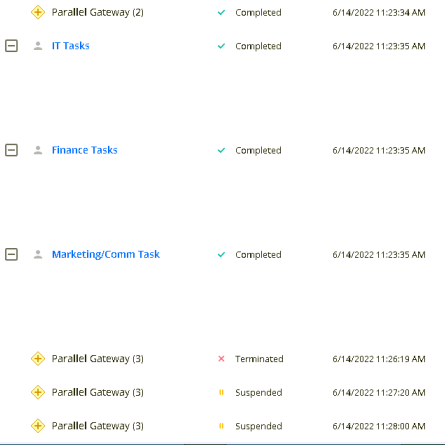Click the gateway icon on the Terminated row
445x445 pixels.
pos(38,359)
